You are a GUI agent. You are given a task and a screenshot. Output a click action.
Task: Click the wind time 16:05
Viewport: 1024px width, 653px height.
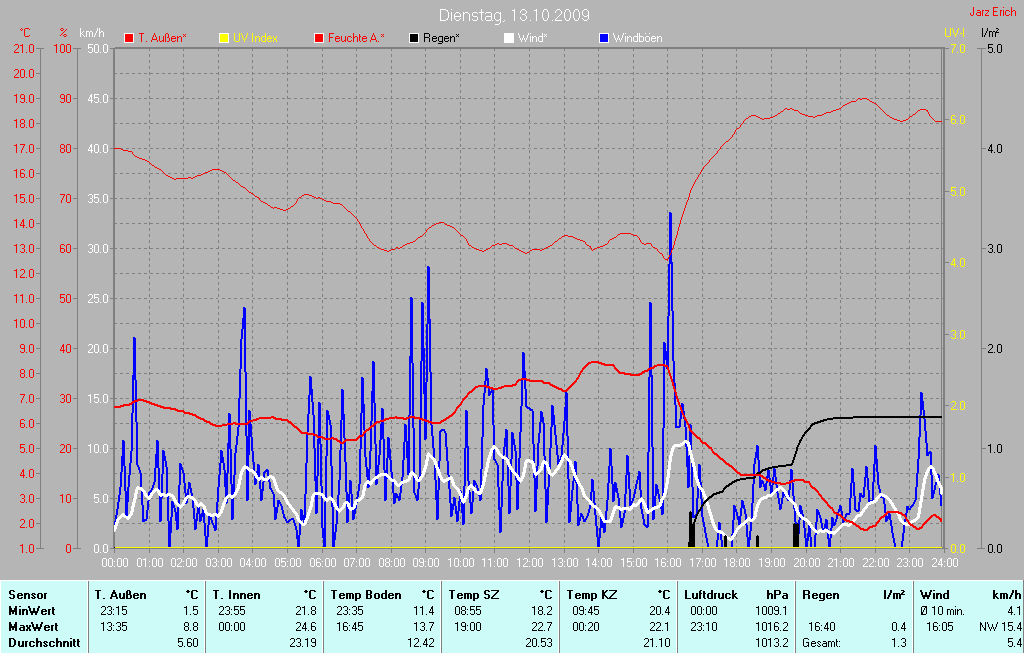[939, 627]
